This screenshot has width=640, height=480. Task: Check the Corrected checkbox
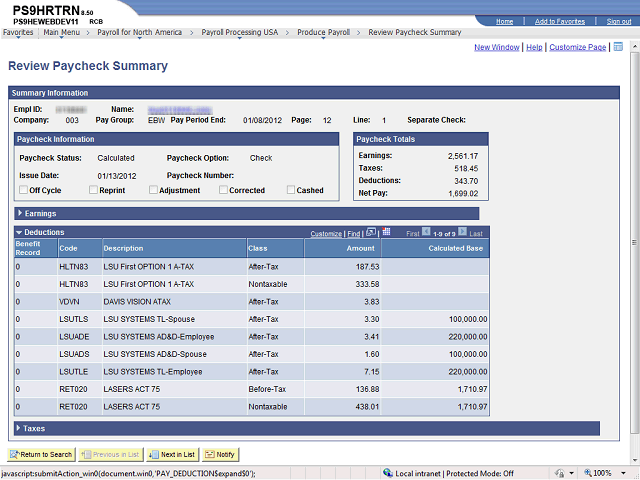[223, 190]
